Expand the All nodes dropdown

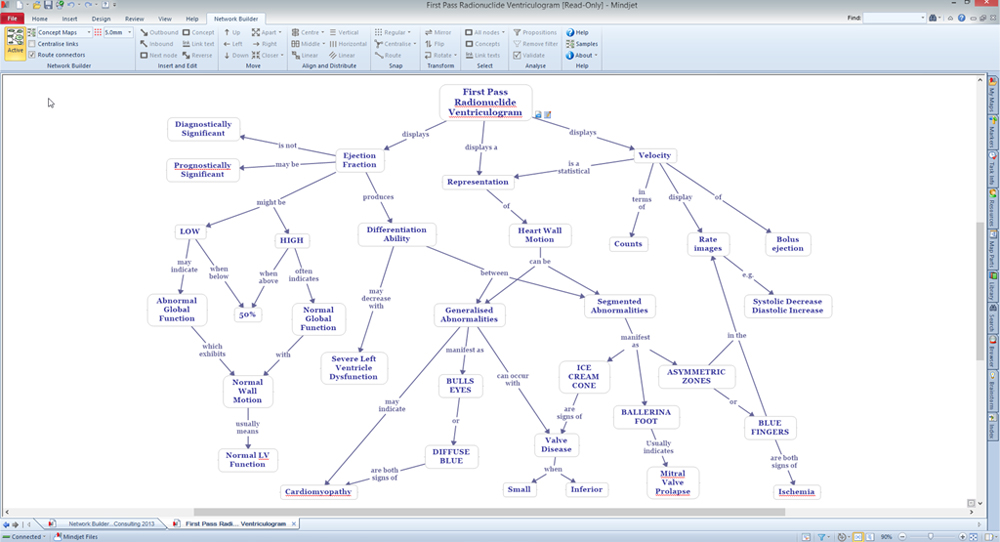(x=503, y=33)
